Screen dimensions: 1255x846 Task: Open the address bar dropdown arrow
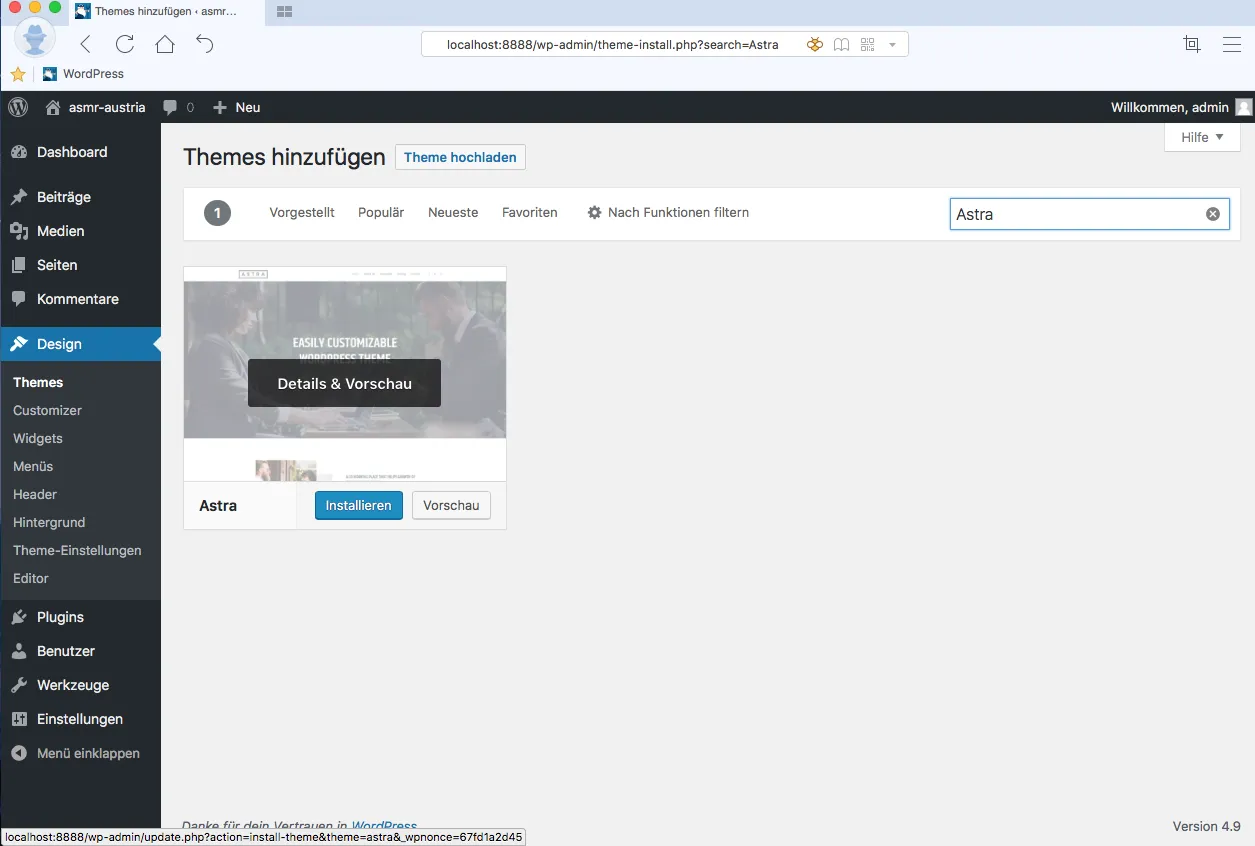click(892, 45)
